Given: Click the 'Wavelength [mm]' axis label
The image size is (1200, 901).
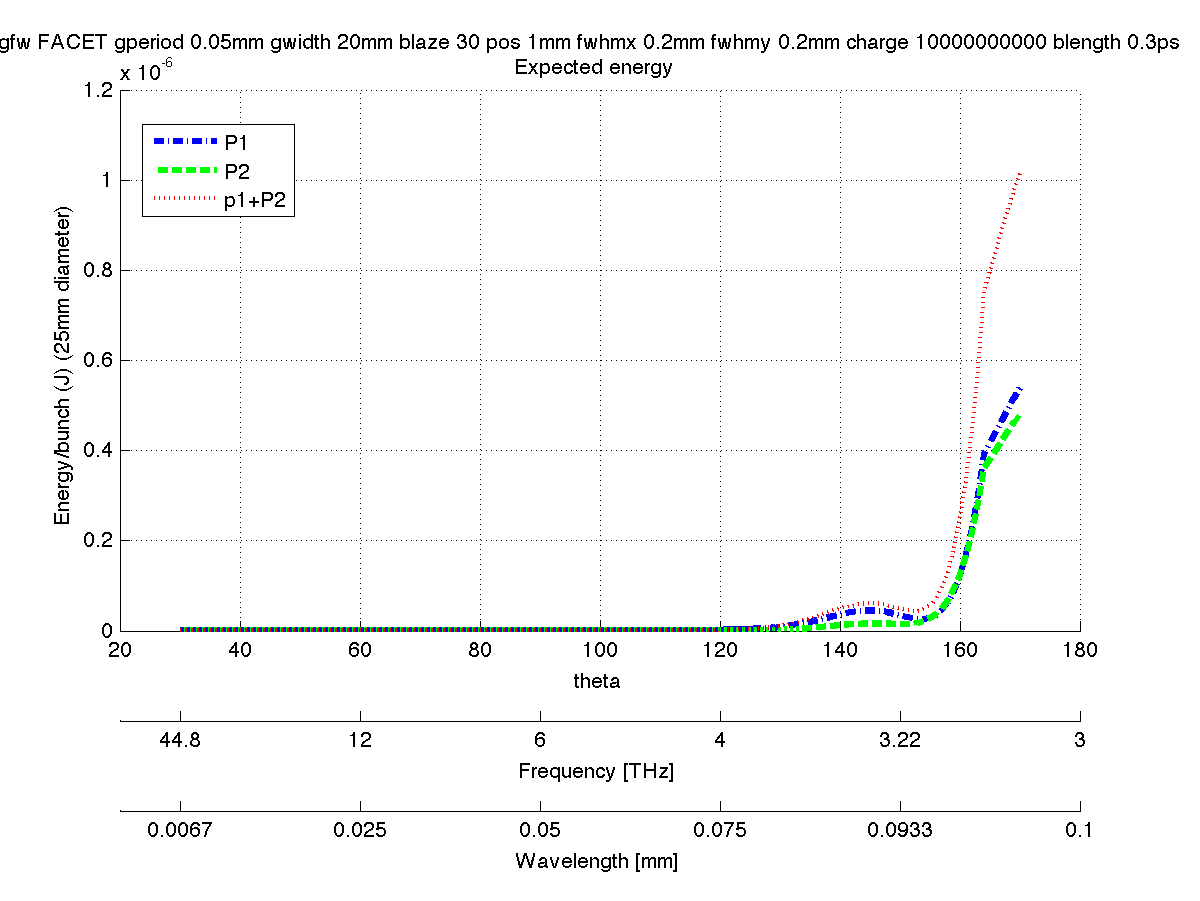Looking at the screenshot, I should click(596, 861).
